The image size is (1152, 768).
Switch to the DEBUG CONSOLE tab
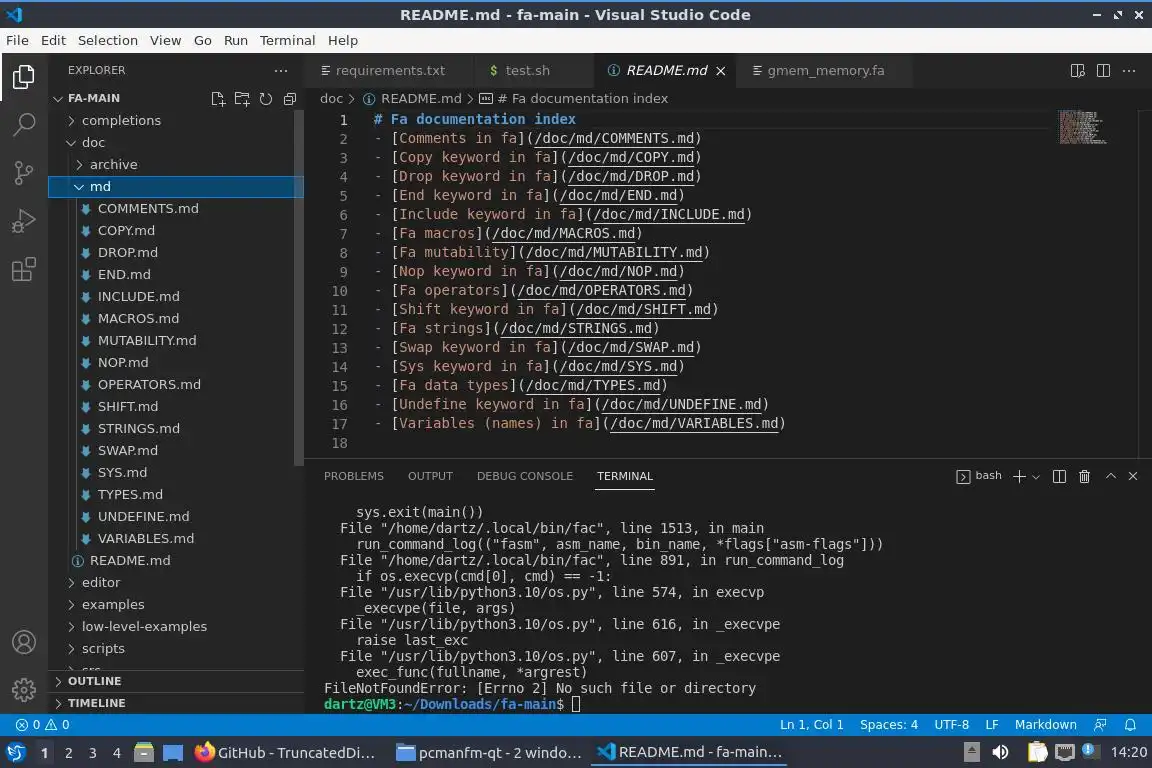[525, 476]
